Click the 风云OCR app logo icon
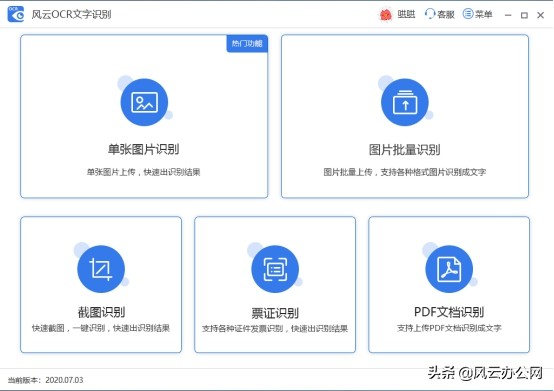Viewport: 554px width, 391px height. pos(16,14)
